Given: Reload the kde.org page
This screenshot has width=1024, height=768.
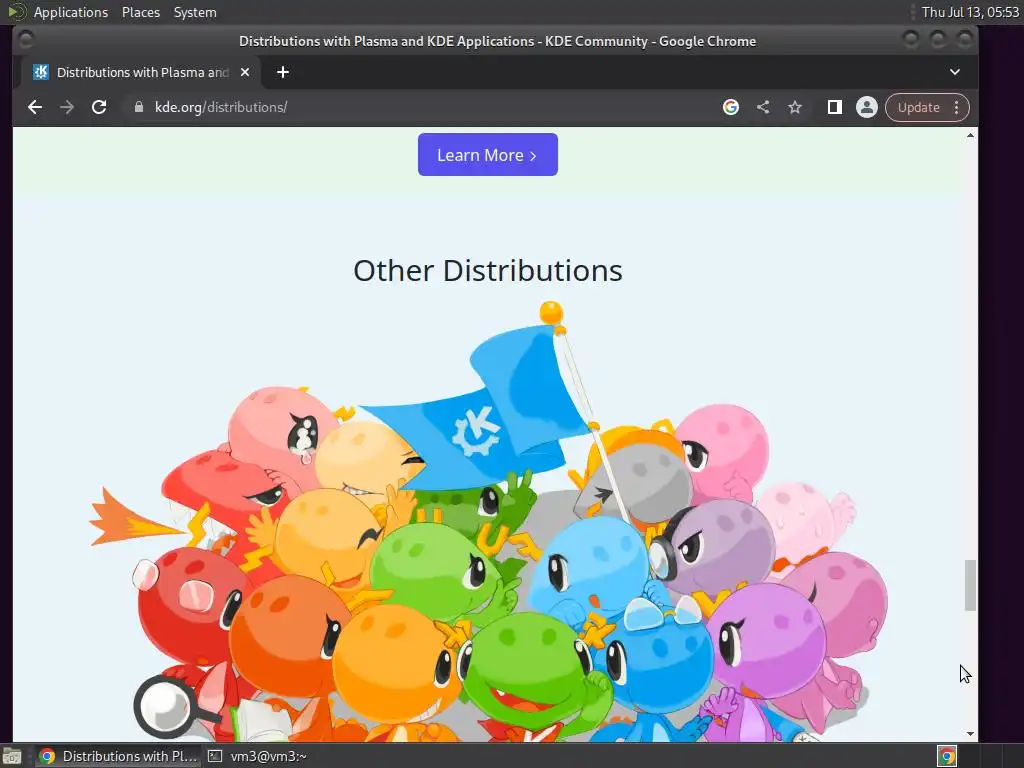Looking at the screenshot, I should 99,107.
